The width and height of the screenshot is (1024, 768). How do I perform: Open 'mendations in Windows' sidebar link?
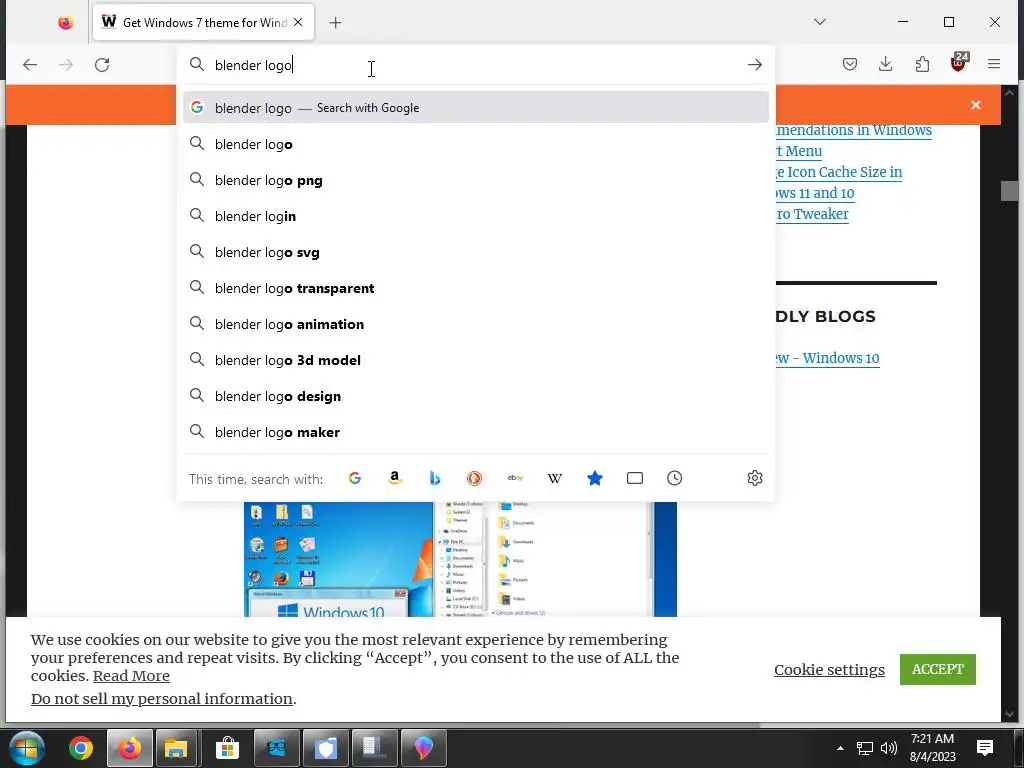854,130
